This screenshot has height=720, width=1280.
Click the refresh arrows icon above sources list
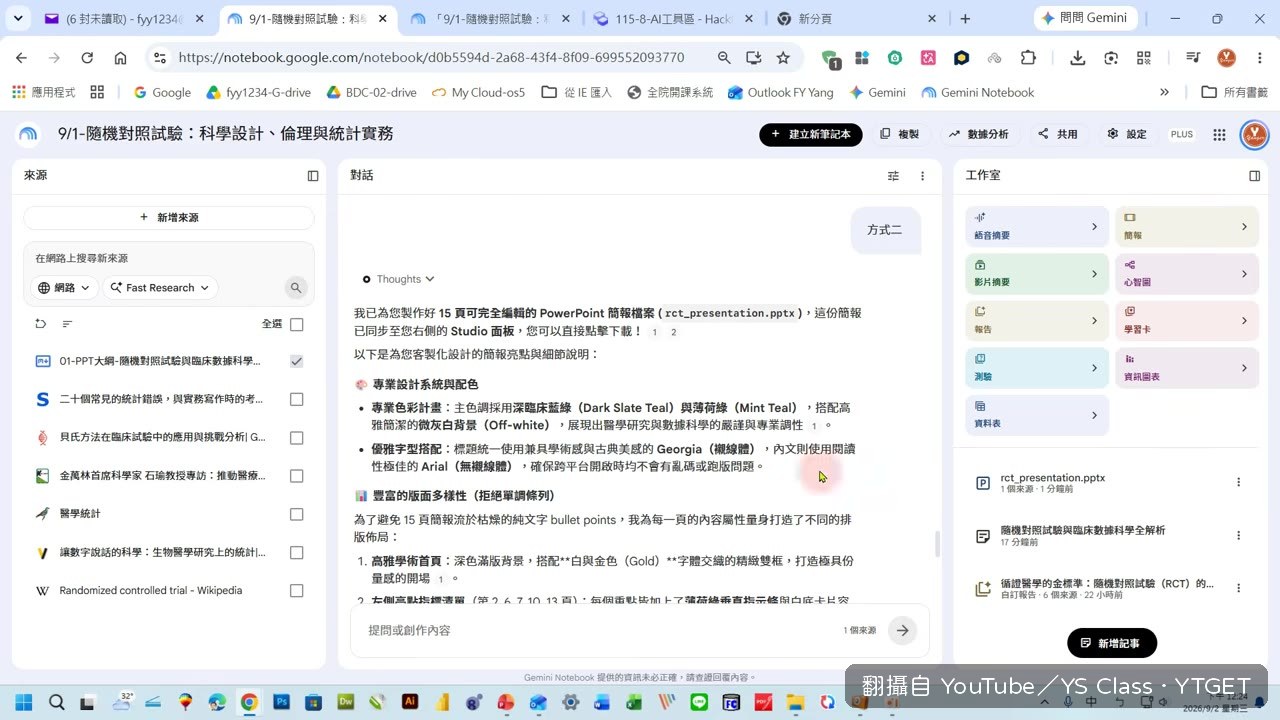(40, 324)
